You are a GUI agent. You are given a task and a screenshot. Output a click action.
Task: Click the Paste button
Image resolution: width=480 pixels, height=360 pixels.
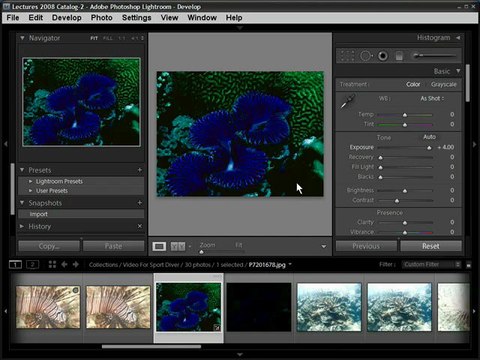tap(113, 246)
